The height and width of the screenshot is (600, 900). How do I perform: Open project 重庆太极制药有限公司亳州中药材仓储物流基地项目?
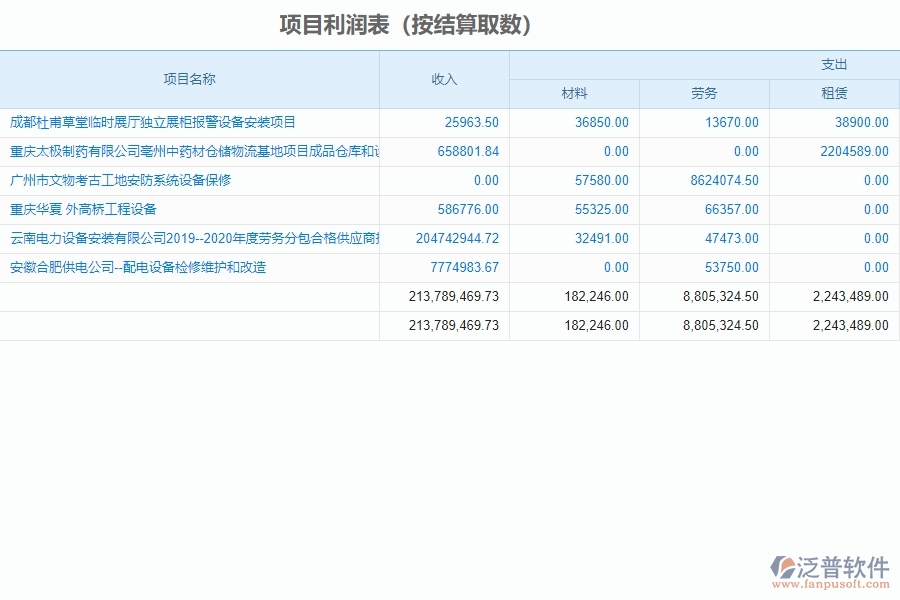[190, 152]
